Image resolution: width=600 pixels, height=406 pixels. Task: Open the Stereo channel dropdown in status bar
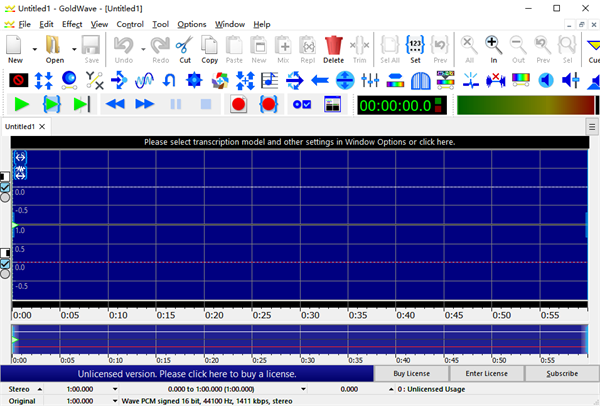(39, 387)
